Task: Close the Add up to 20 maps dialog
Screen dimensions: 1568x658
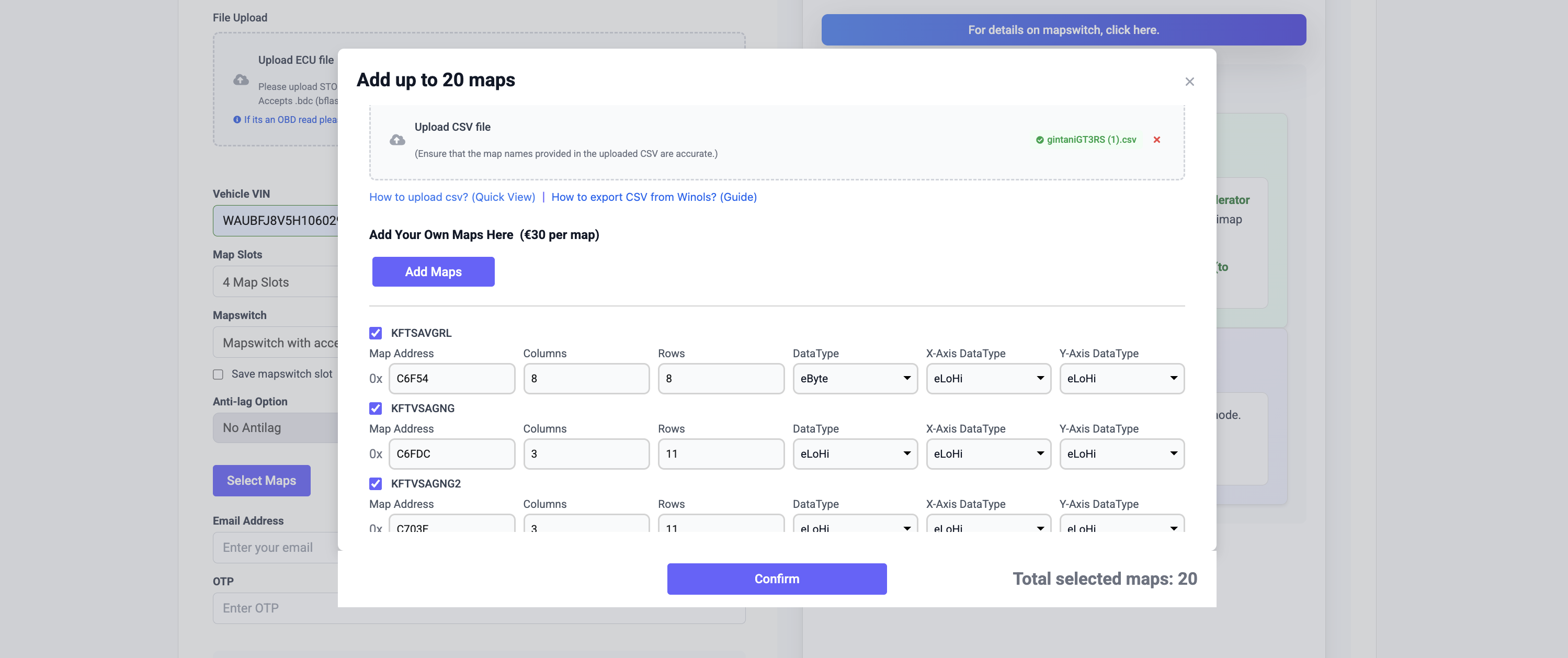Action: point(1189,81)
